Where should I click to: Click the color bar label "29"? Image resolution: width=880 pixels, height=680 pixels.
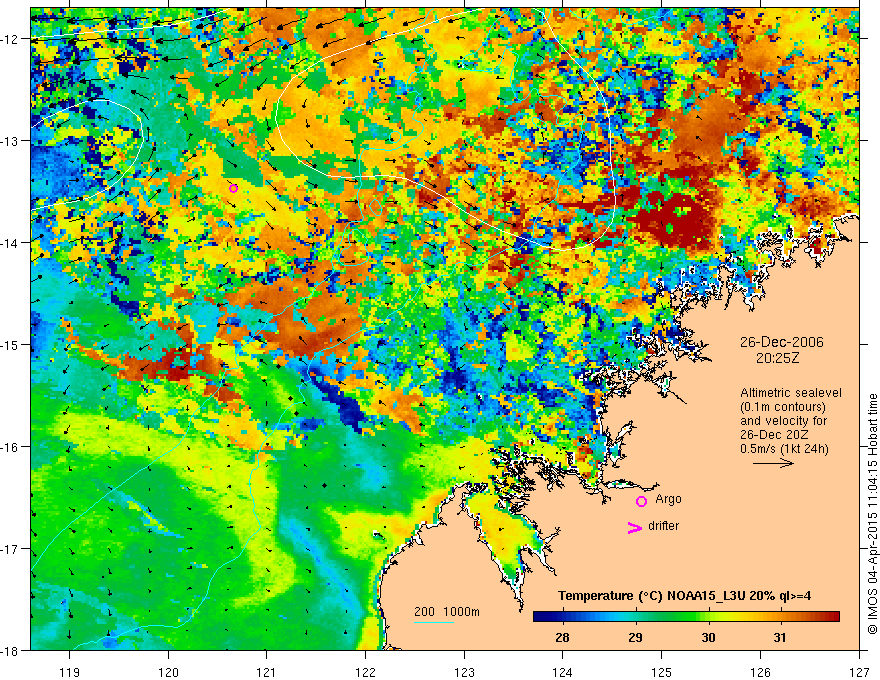[x=636, y=637]
